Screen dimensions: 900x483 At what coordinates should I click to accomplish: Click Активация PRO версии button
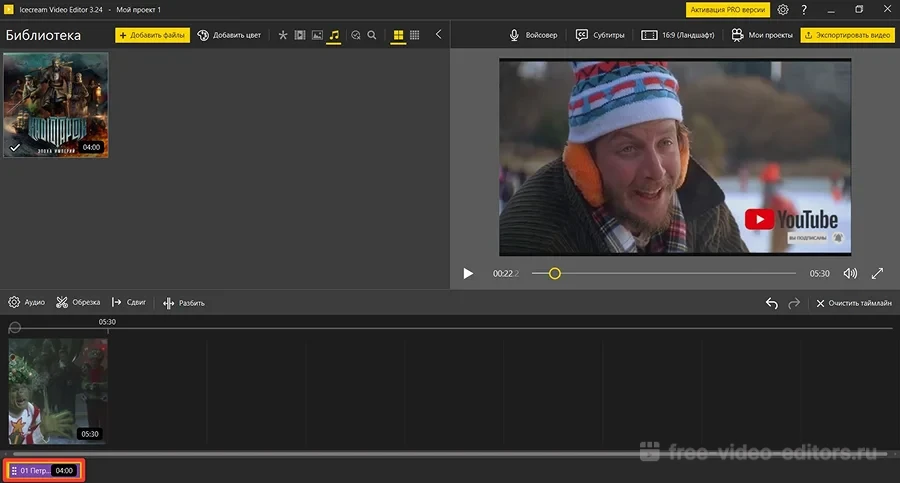(727, 10)
